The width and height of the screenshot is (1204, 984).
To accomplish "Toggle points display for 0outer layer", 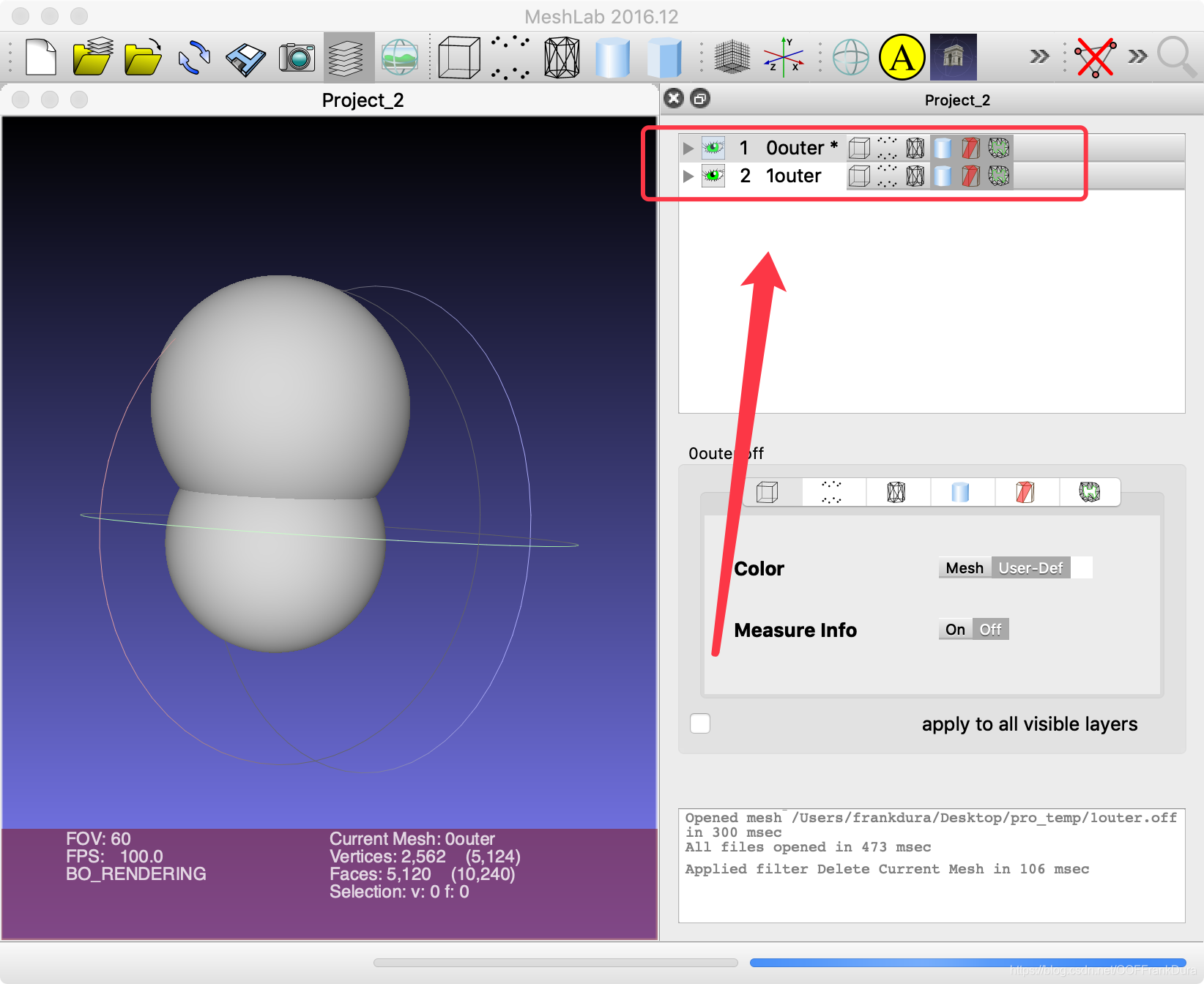I will tap(887, 148).
